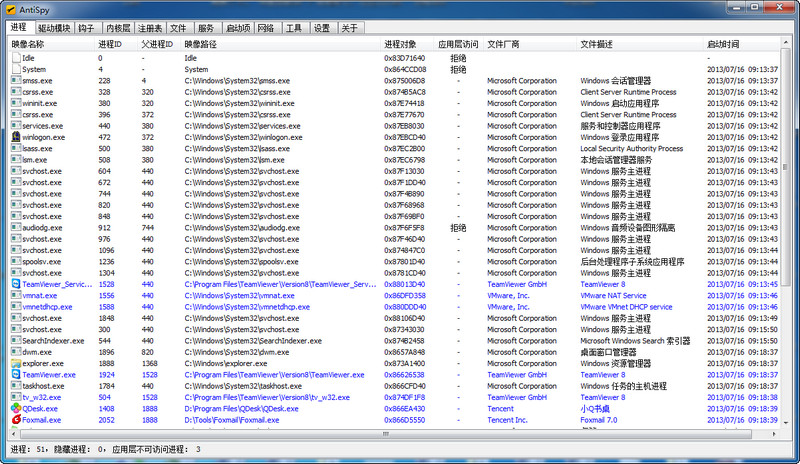Sort by 应用层访问 column header

point(459,44)
